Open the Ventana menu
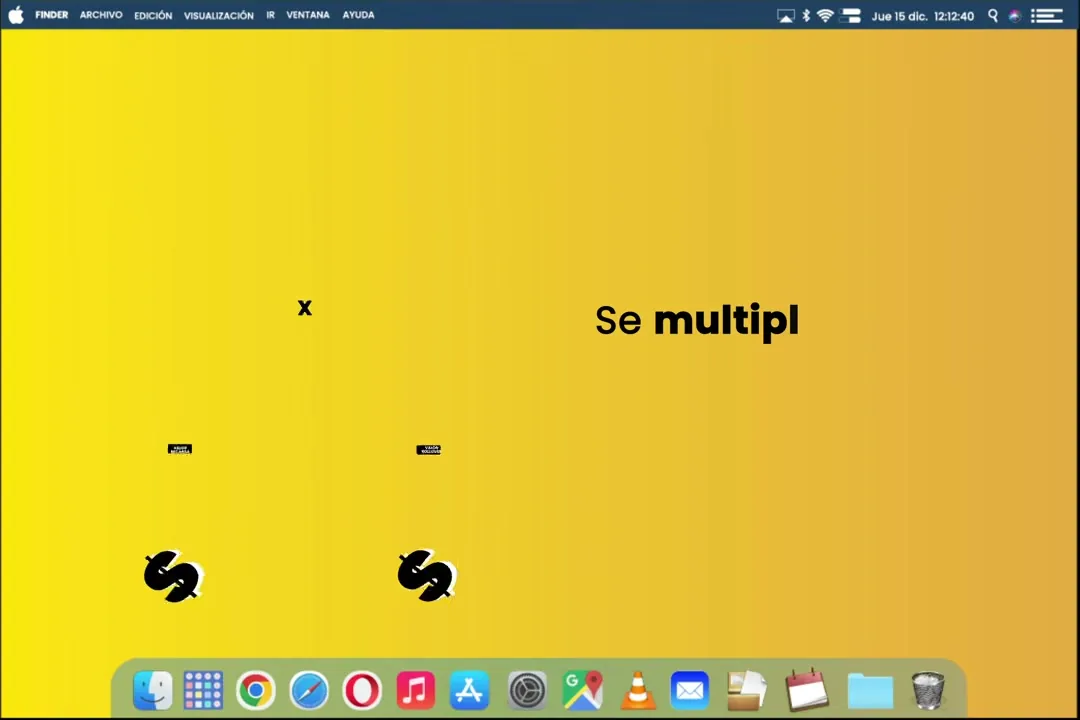Screen dimensions: 1080x720 (x=308, y=14)
